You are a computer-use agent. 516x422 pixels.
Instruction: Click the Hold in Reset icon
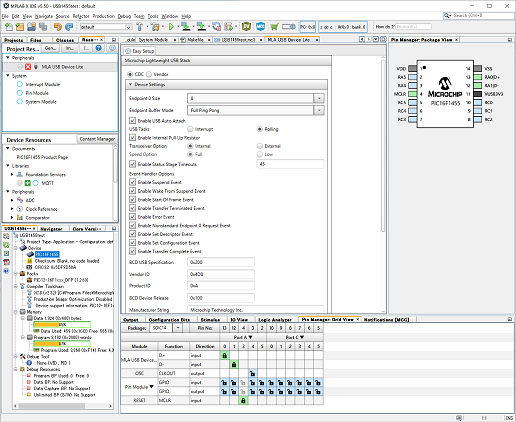pos(217,27)
